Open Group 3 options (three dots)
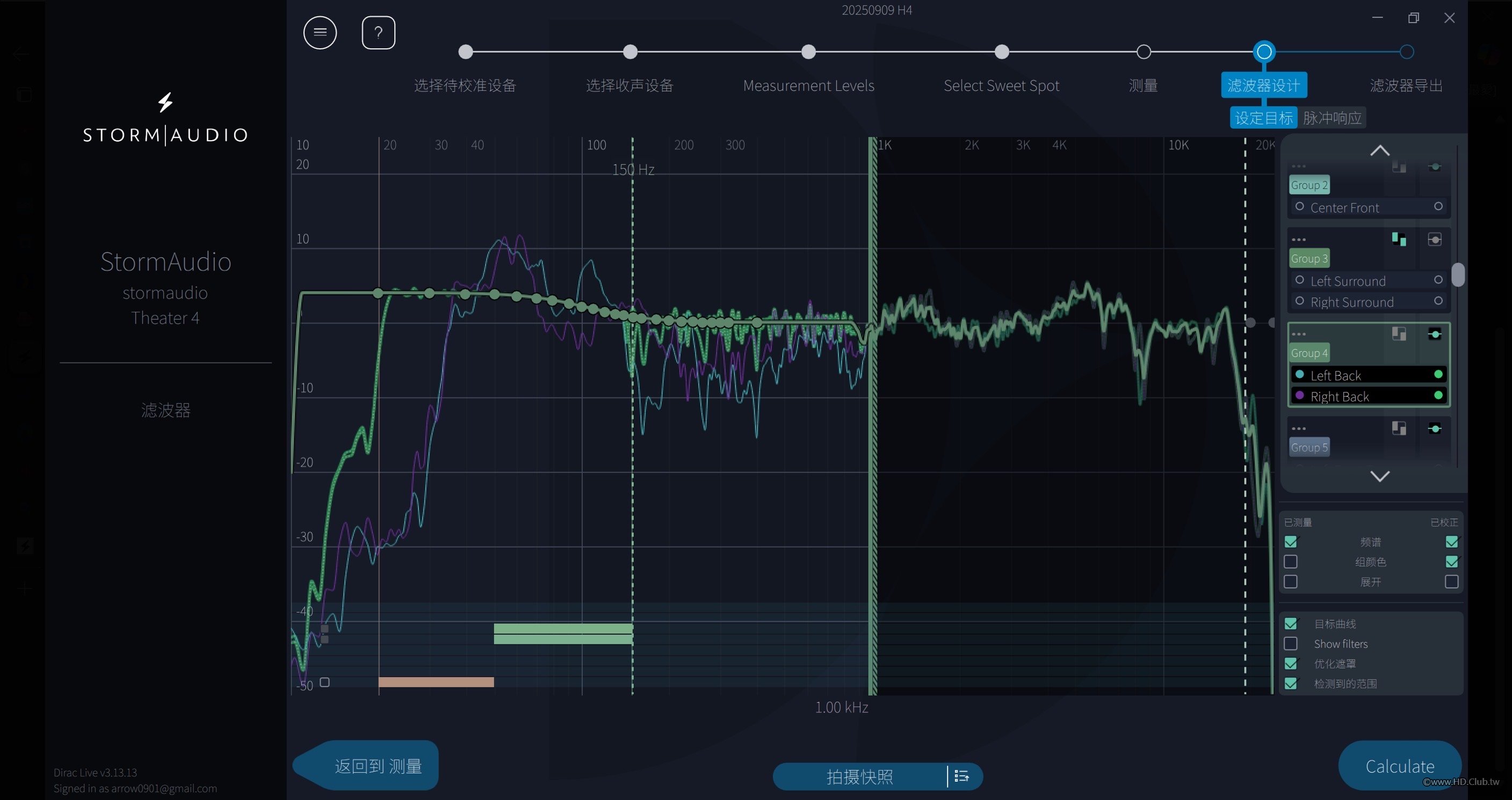The image size is (1512, 800). tap(1298, 239)
